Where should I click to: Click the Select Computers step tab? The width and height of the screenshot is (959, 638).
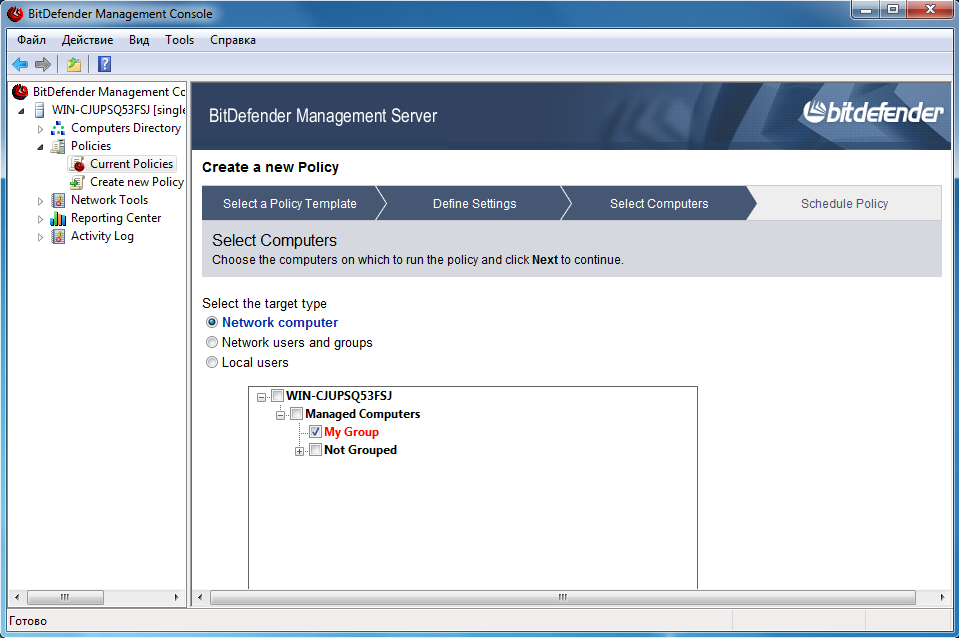pyautogui.click(x=659, y=204)
